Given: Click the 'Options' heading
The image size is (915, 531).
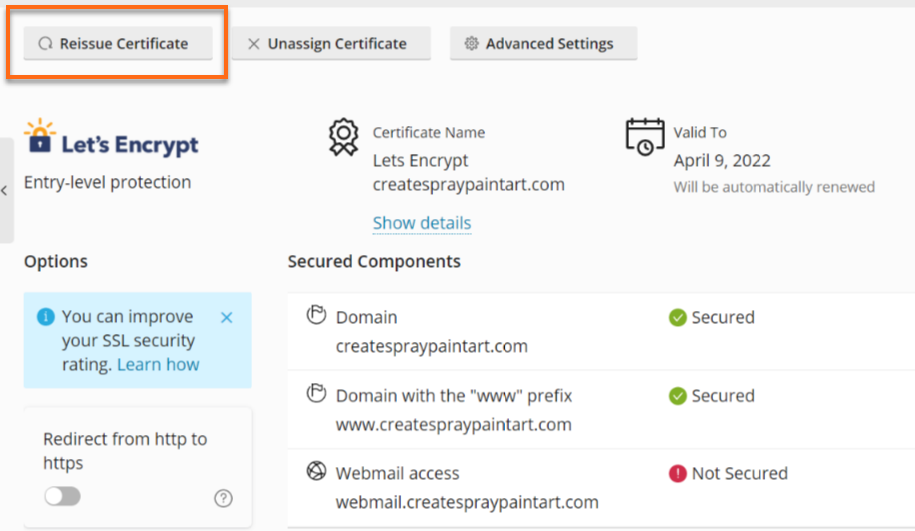Looking at the screenshot, I should pos(56,261).
